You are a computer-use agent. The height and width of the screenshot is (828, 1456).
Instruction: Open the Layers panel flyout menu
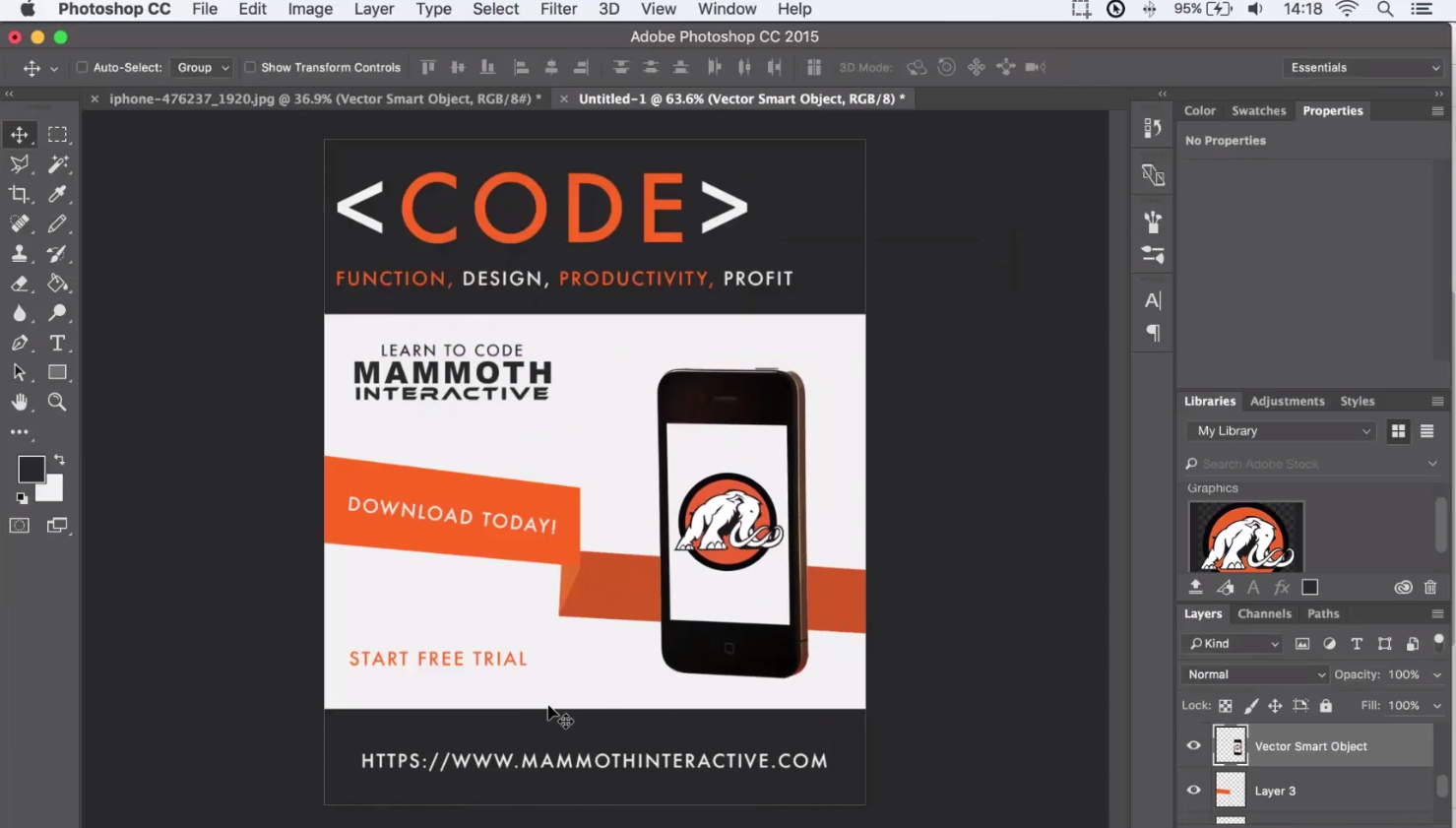tap(1437, 614)
